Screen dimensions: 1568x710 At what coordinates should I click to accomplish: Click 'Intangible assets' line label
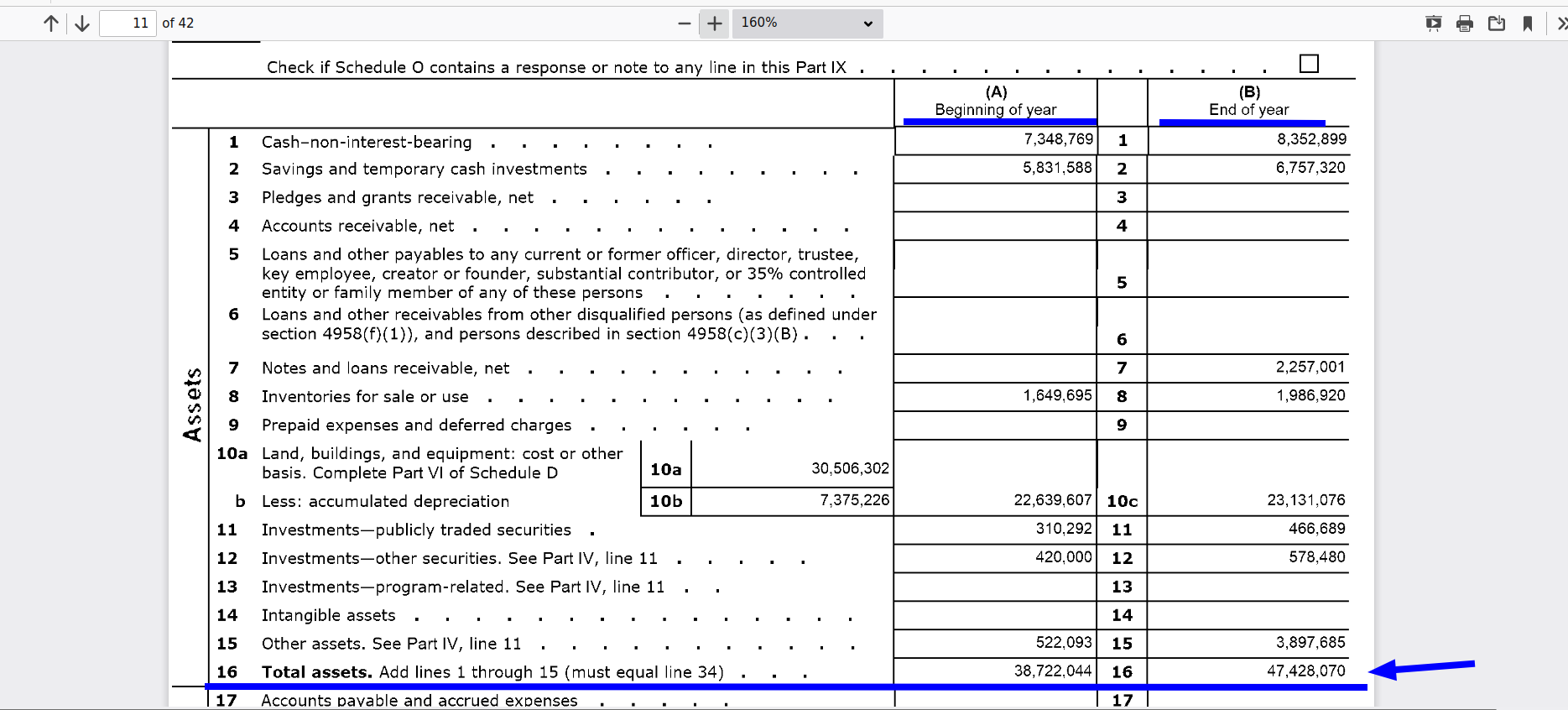[x=329, y=616]
